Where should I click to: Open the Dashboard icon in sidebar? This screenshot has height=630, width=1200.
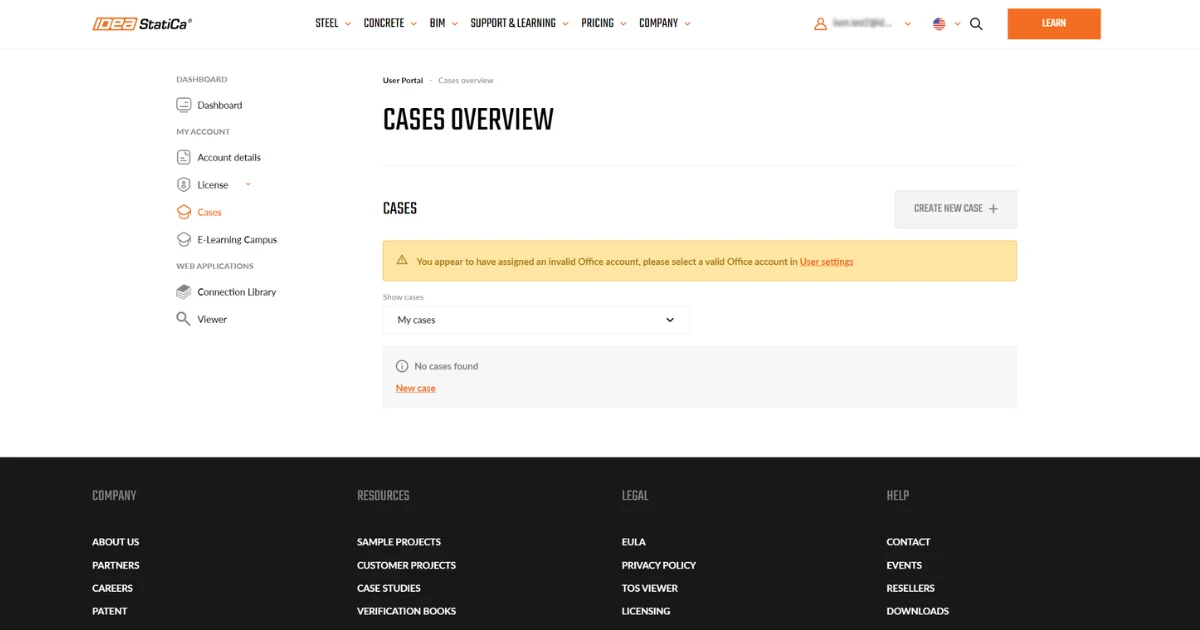click(x=184, y=105)
